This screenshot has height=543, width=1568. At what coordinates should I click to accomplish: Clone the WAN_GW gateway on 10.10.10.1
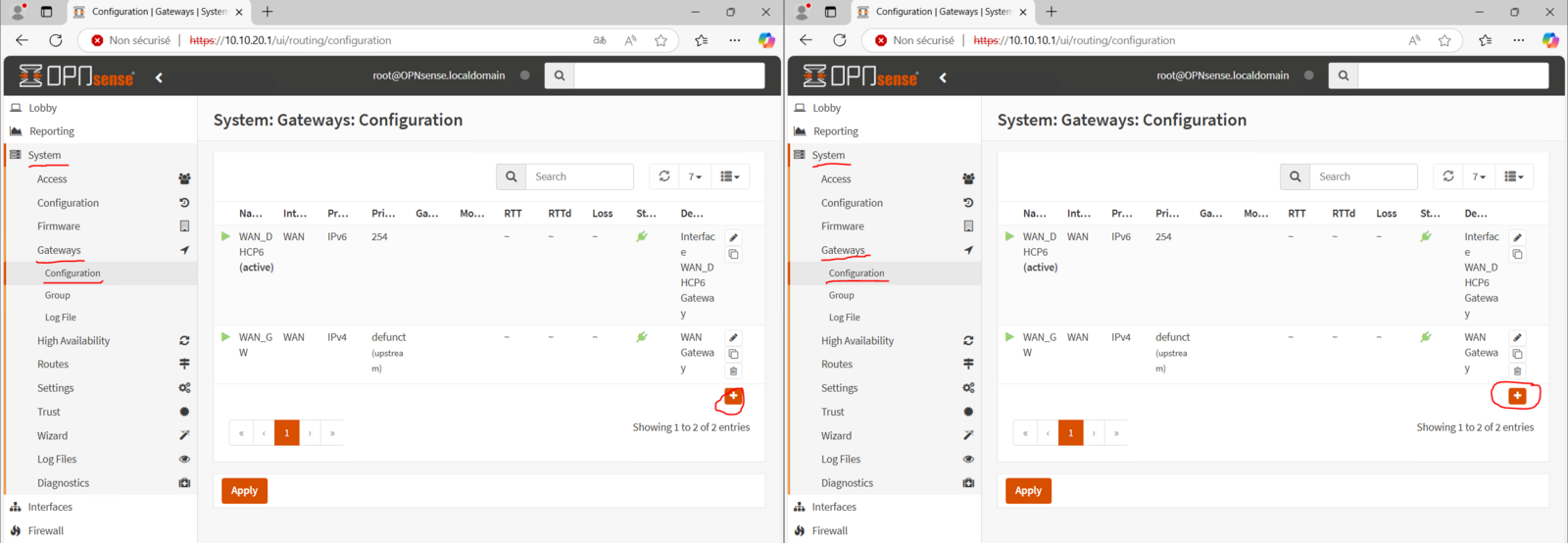pyautogui.click(x=1517, y=354)
